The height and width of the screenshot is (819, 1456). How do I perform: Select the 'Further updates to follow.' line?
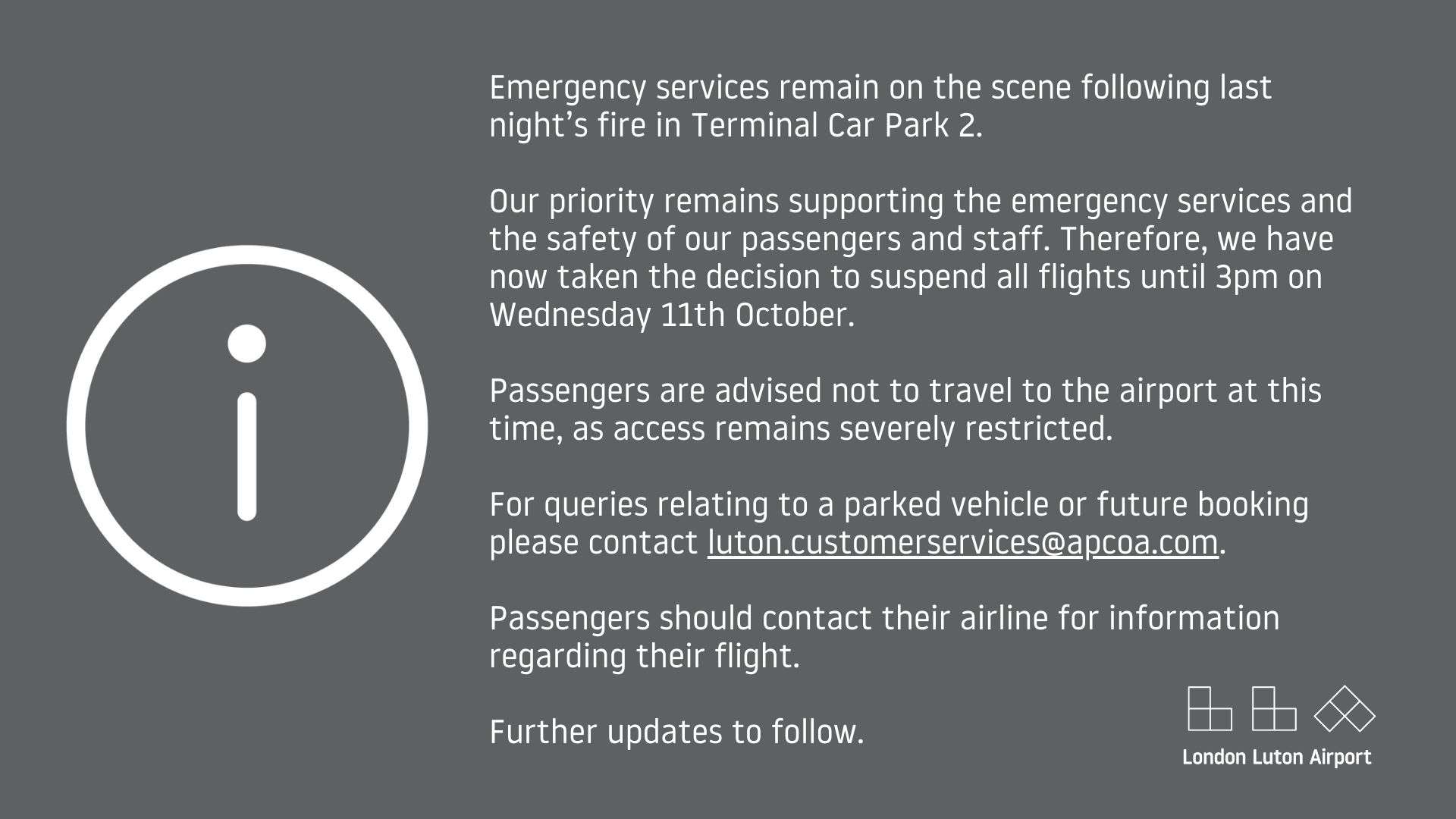tap(677, 732)
